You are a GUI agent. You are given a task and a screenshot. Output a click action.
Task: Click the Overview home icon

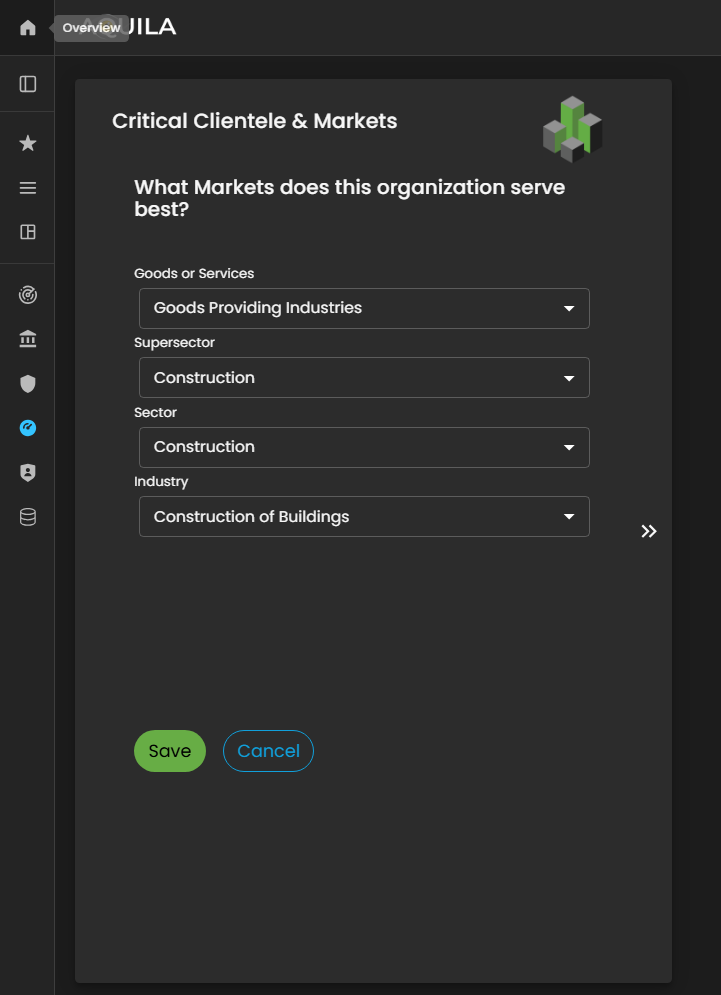point(28,28)
